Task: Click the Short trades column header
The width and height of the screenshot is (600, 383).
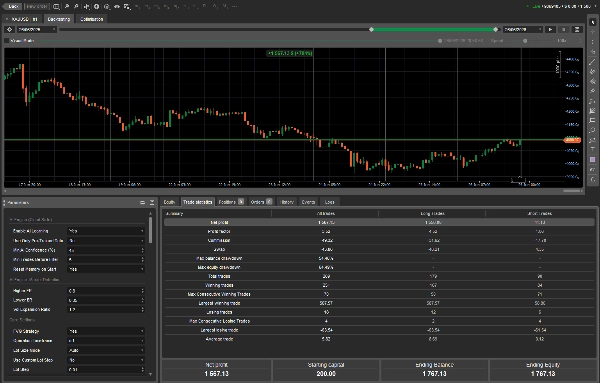Action: (540, 214)
